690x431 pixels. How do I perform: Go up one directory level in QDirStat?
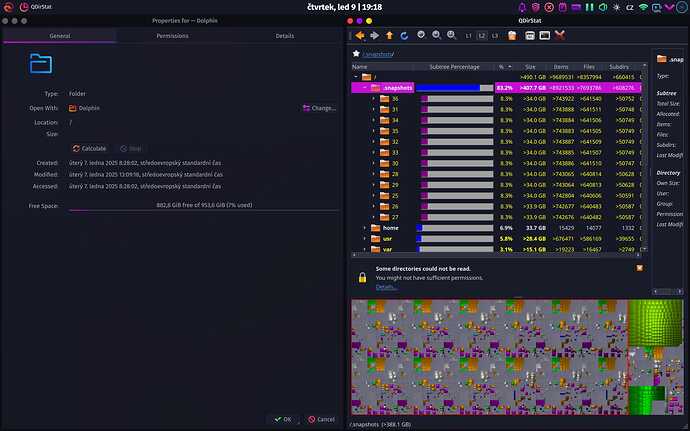389,36
